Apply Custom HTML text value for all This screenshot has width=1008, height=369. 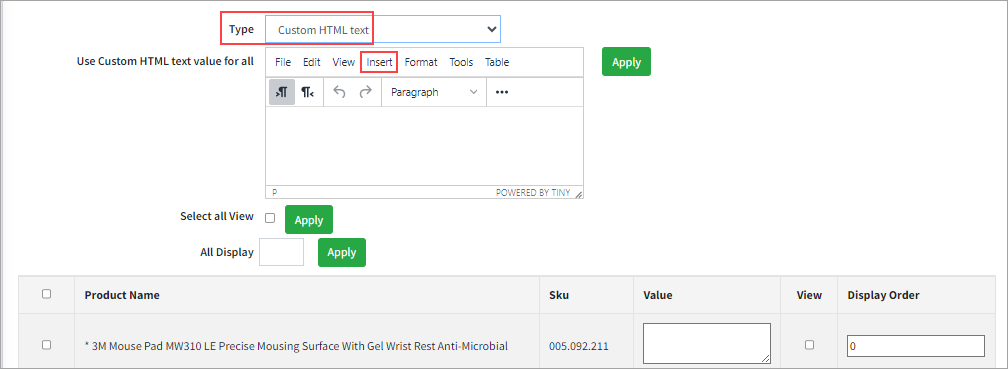(626, 62)
